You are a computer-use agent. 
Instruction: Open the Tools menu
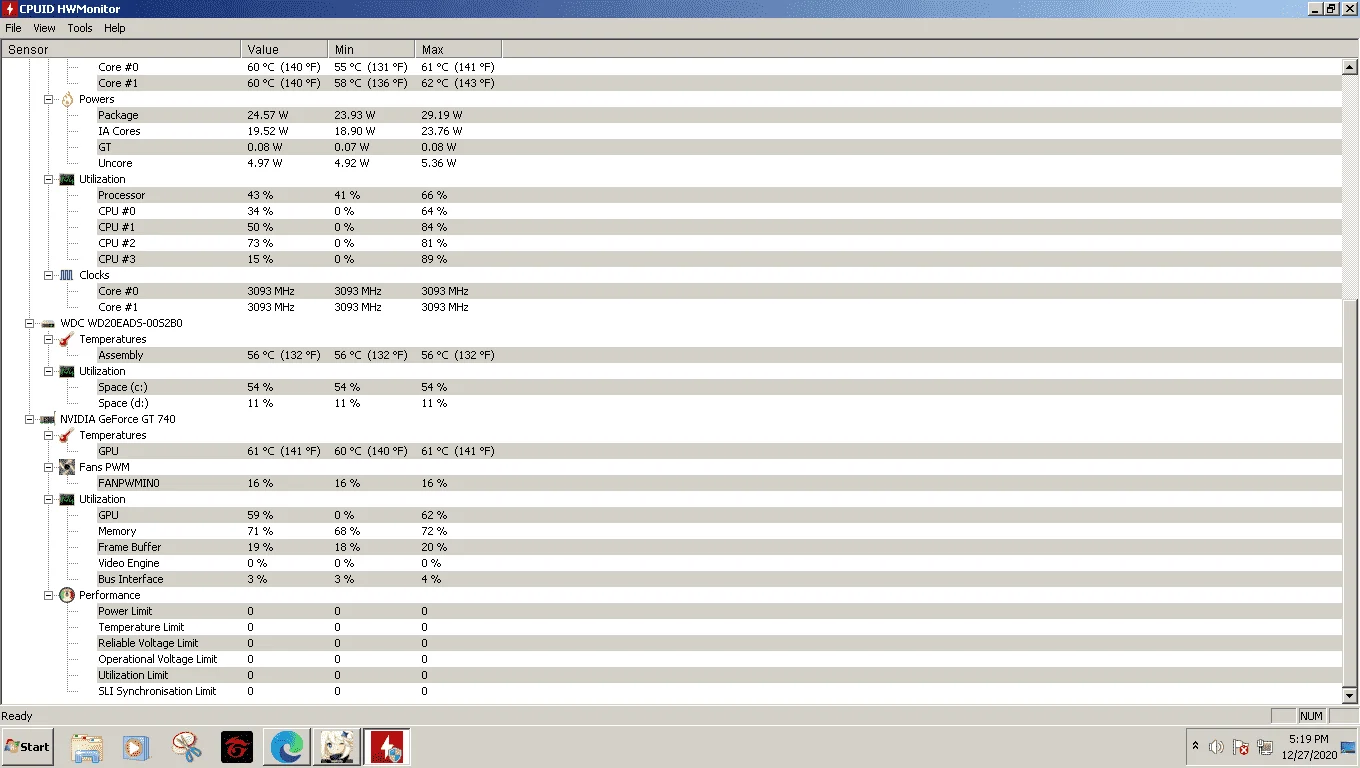tap(80, 28)
